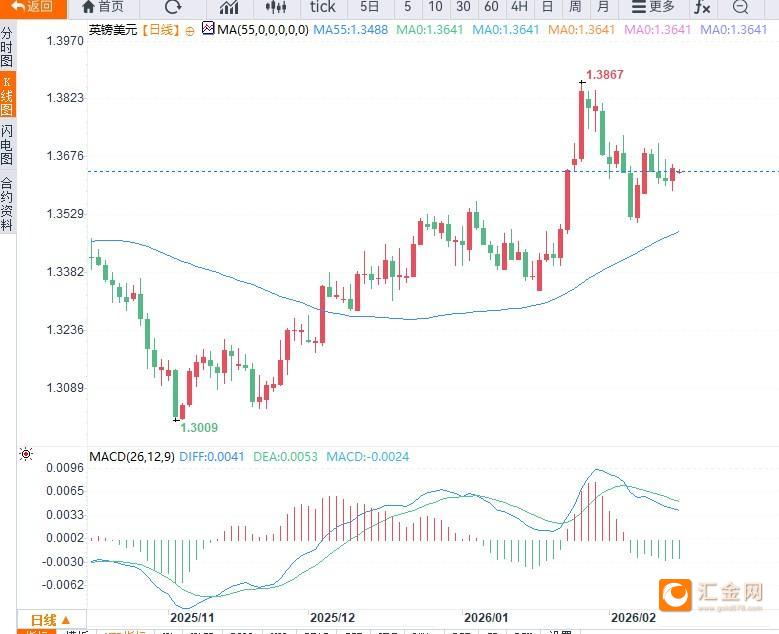779x634 pixels.
Task: Open the line chart type icon
Action: point(229,7)
